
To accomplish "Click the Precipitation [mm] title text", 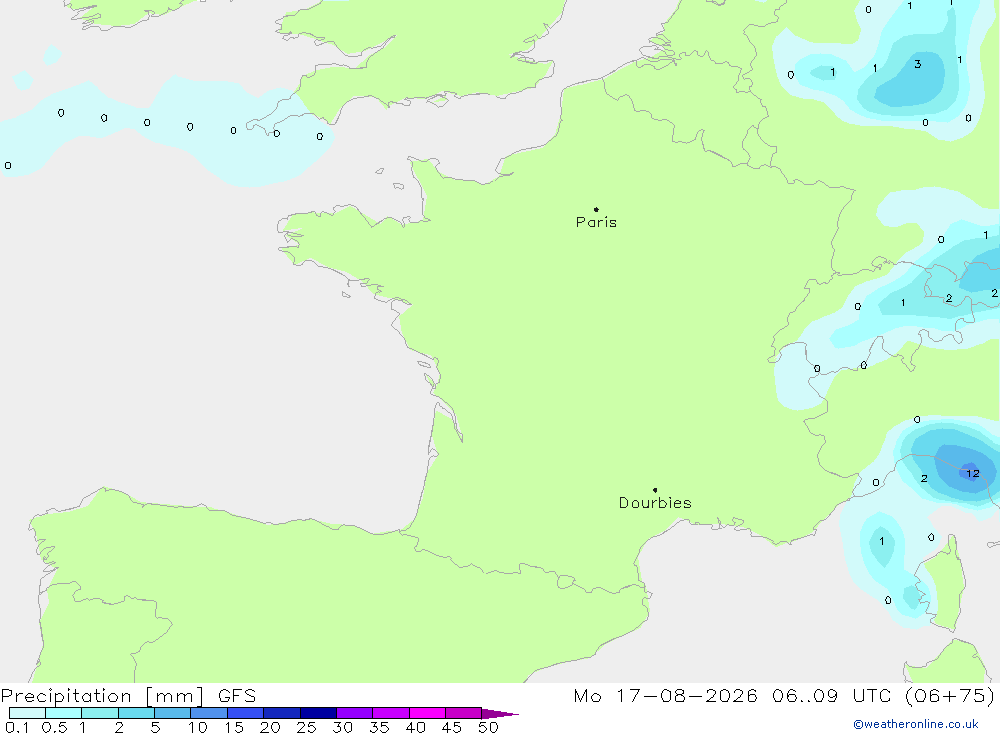I will click(x=102, y=696).
